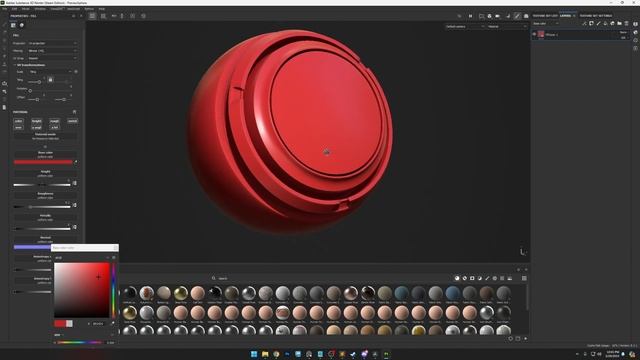The width and height of the screenshot is (640, 360).
Task: Open Steam from the taskbar
Action: point(353,354)
